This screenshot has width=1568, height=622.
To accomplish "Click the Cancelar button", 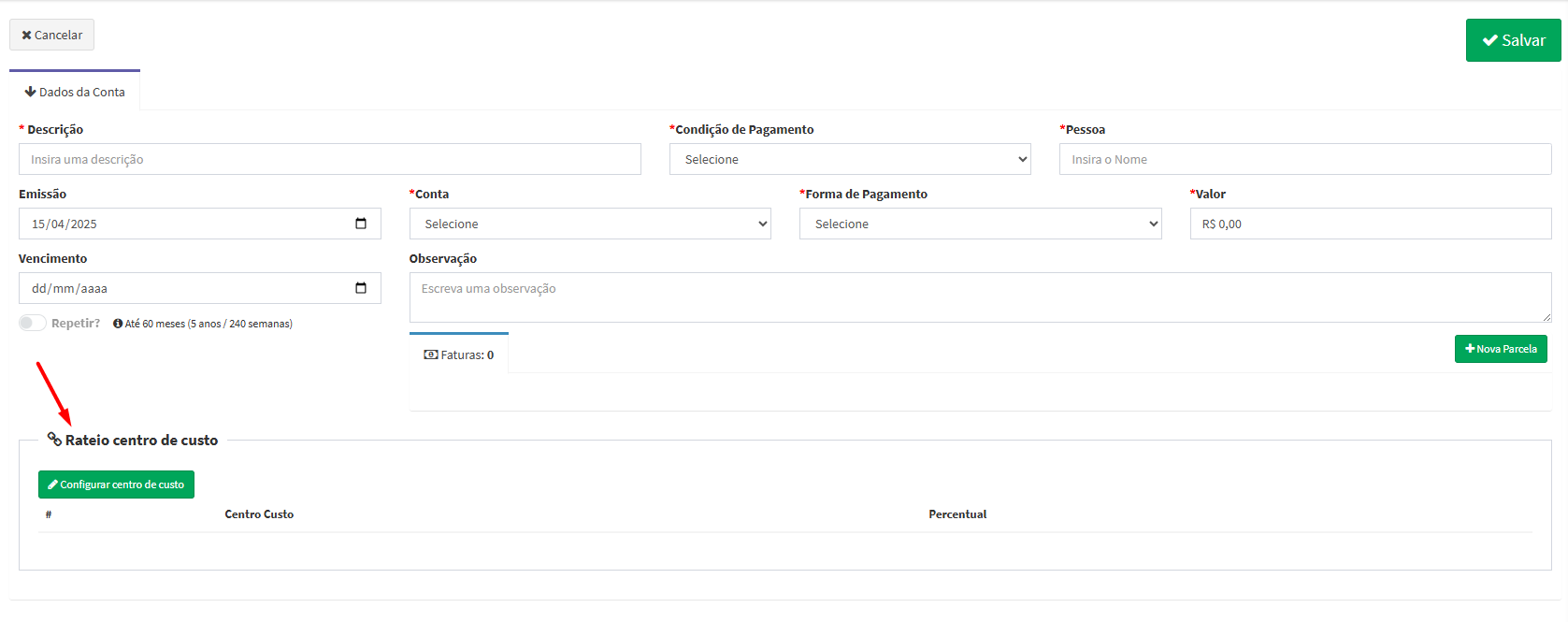I will pyautogui.click(x=51, y=35).
